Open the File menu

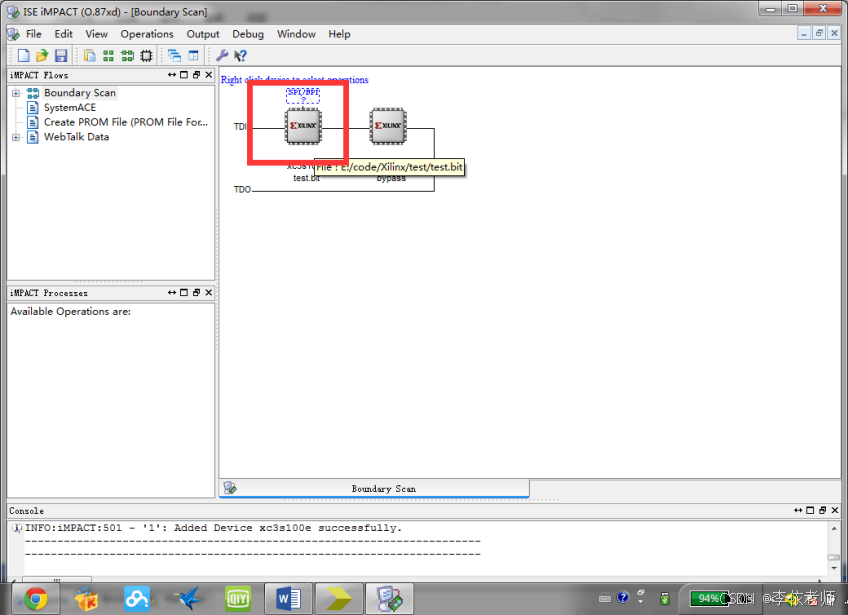[34, 34]
